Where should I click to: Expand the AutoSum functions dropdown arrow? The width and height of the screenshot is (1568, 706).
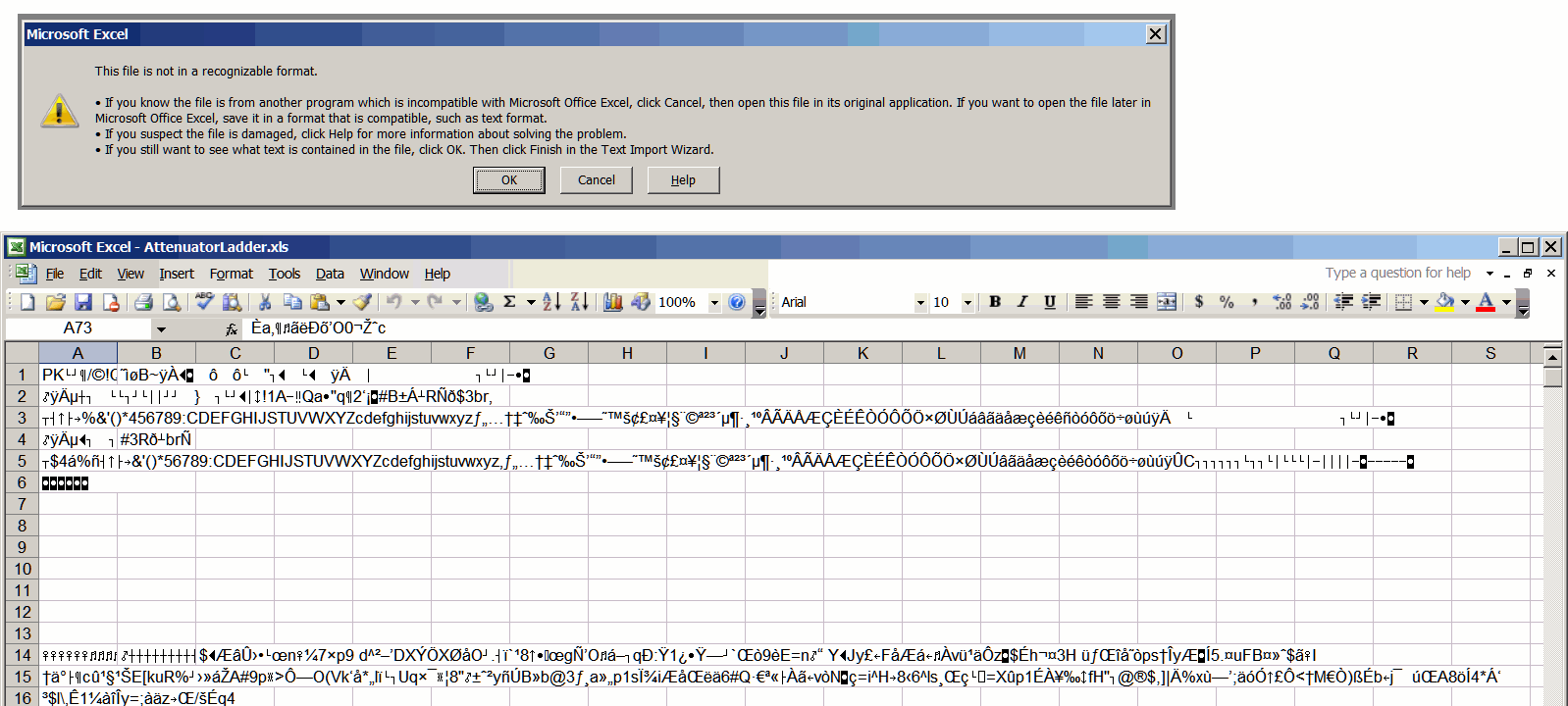[x=531, y=302]
